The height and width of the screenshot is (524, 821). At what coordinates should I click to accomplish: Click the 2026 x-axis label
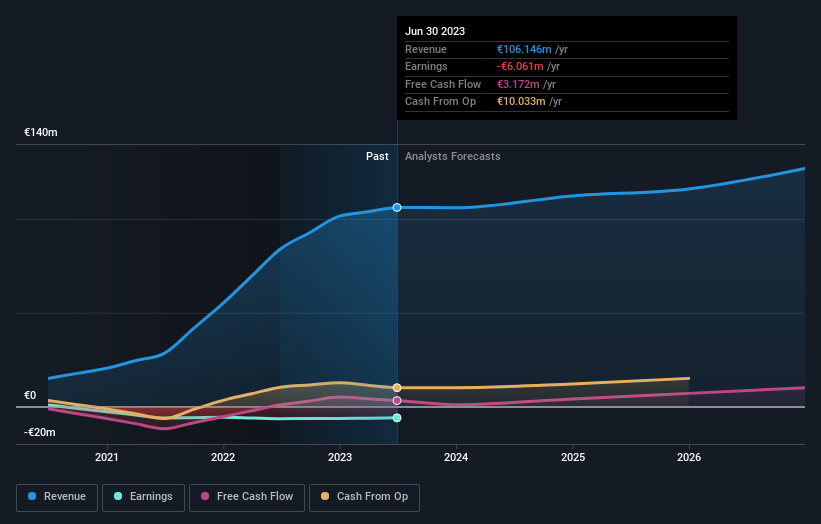(x=689, y=458)
